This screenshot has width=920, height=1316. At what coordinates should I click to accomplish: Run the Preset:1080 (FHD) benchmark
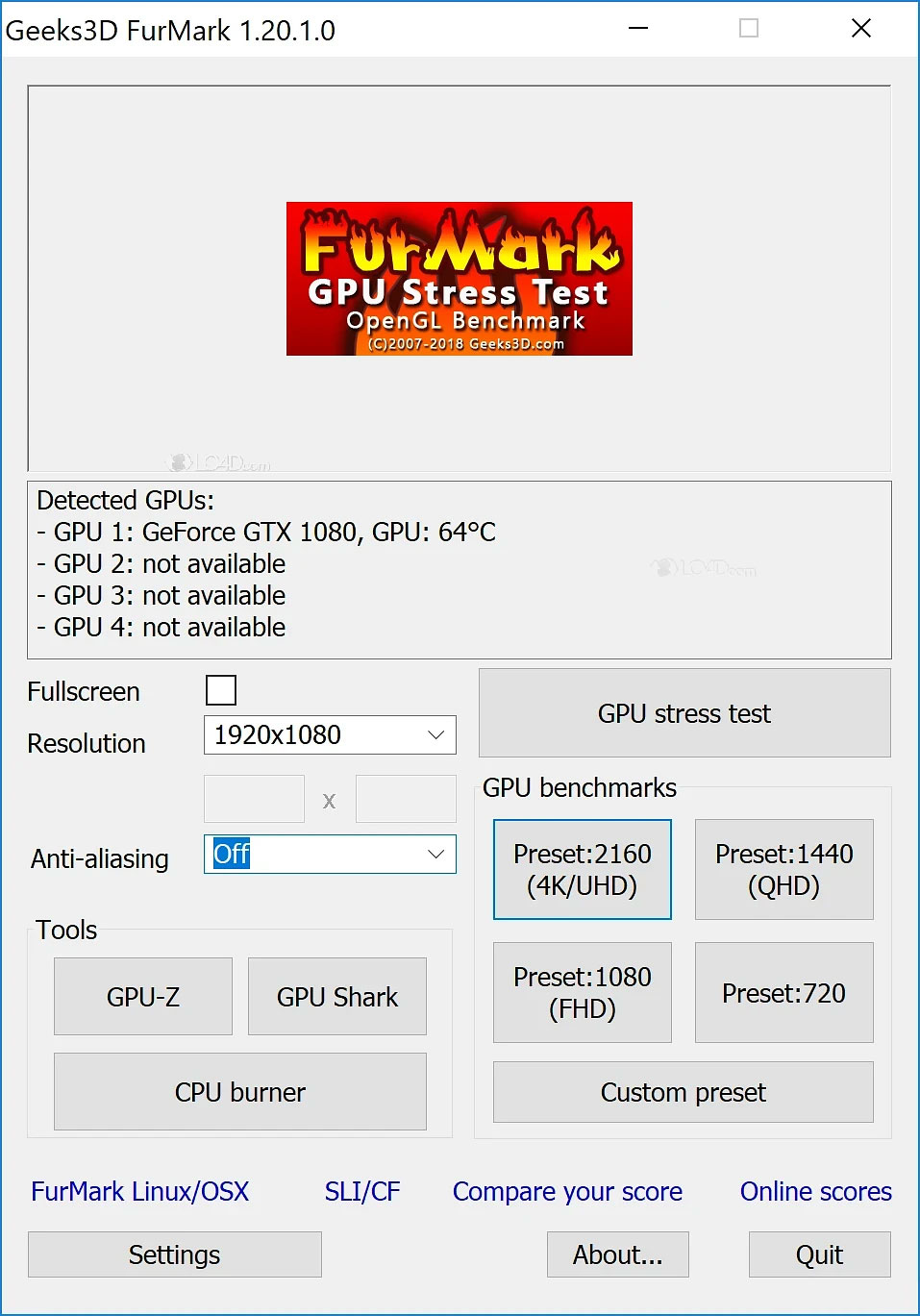click(x=583, y=992)
